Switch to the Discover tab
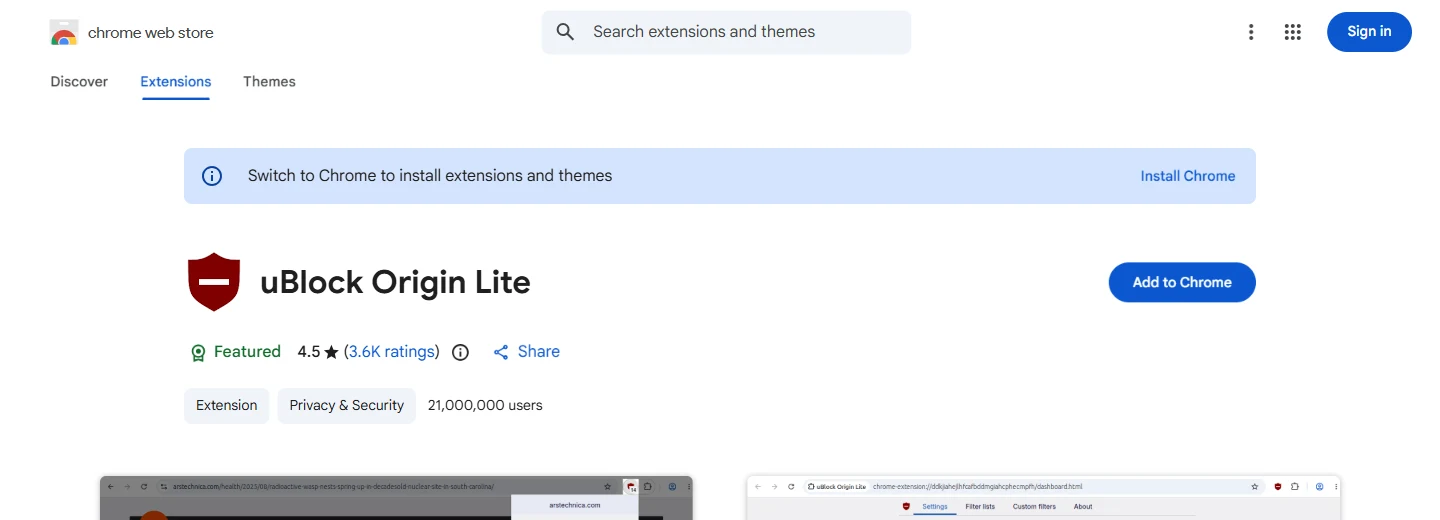This screenshot has height=520, width=1440. click(79, 82)
